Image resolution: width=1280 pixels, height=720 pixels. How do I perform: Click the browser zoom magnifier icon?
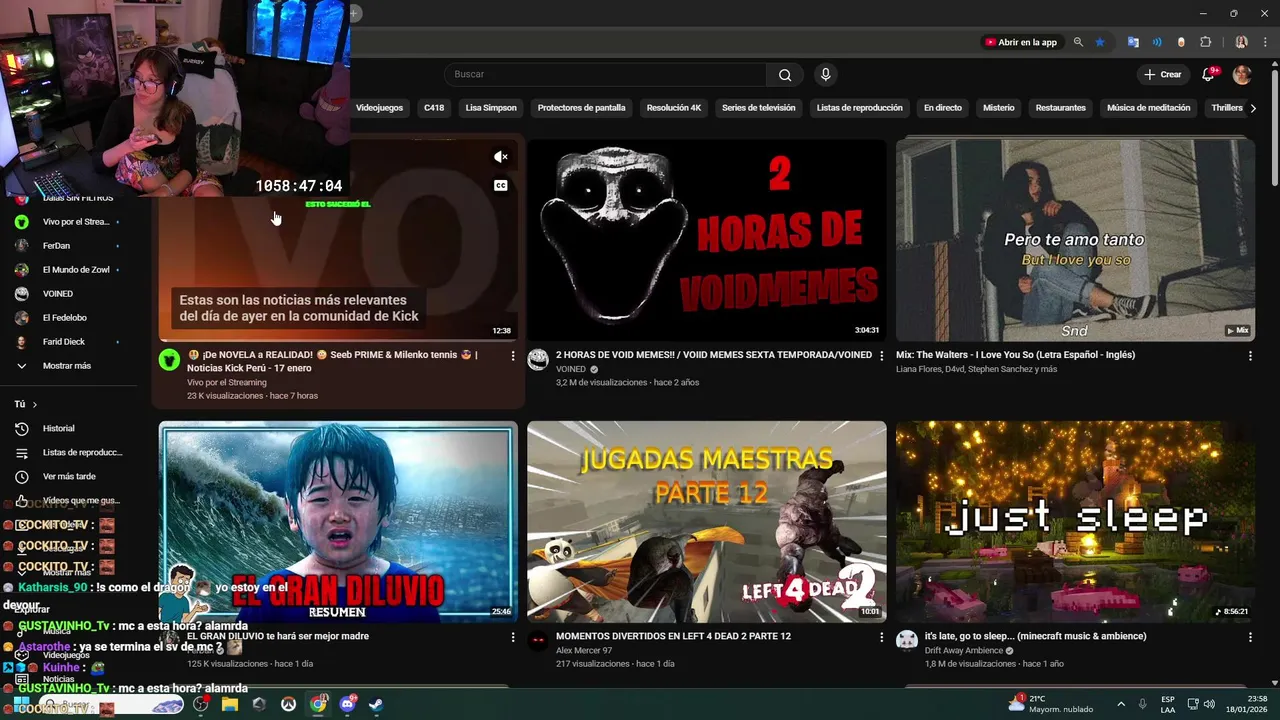point(1078,42)
